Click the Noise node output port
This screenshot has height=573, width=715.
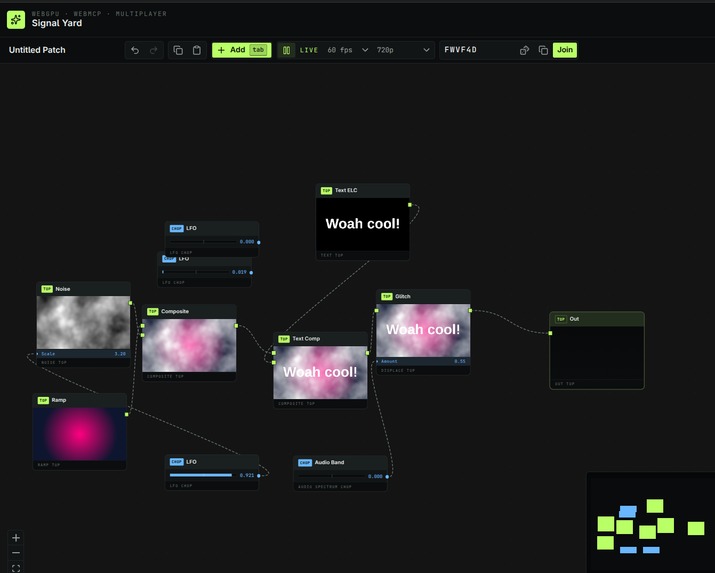point(130,303)
